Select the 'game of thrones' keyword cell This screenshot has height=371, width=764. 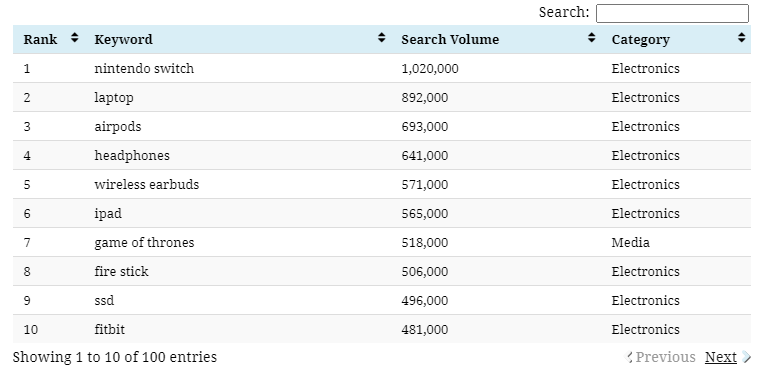pyautogui.click(x=144, y=242)
